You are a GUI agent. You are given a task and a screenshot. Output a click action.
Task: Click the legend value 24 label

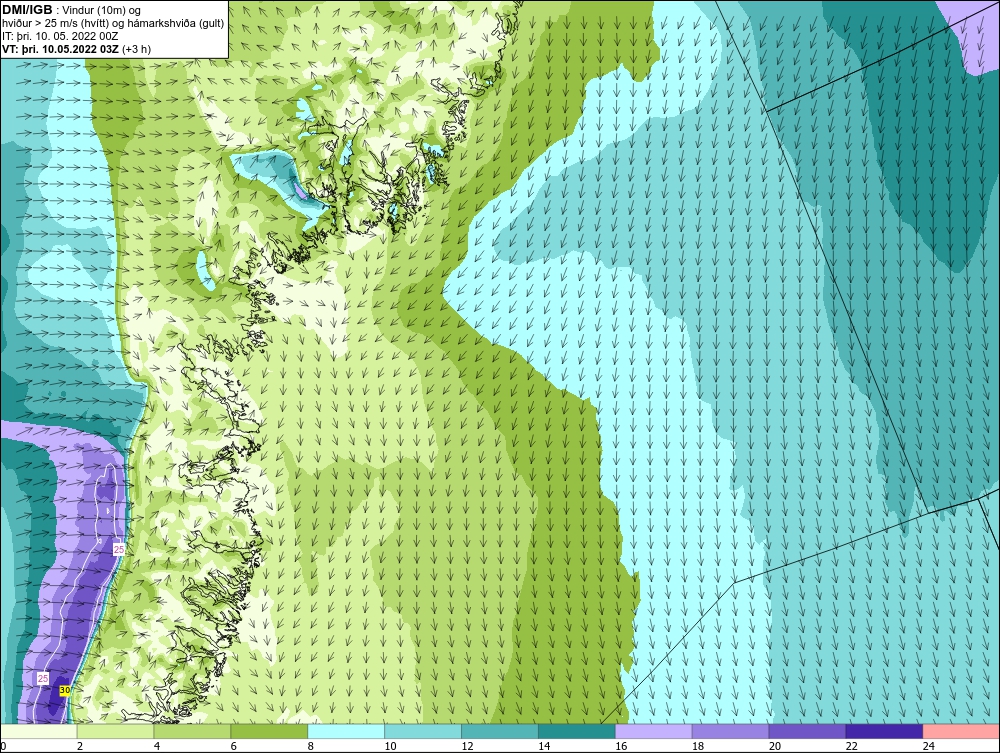[x=929, y=746]
